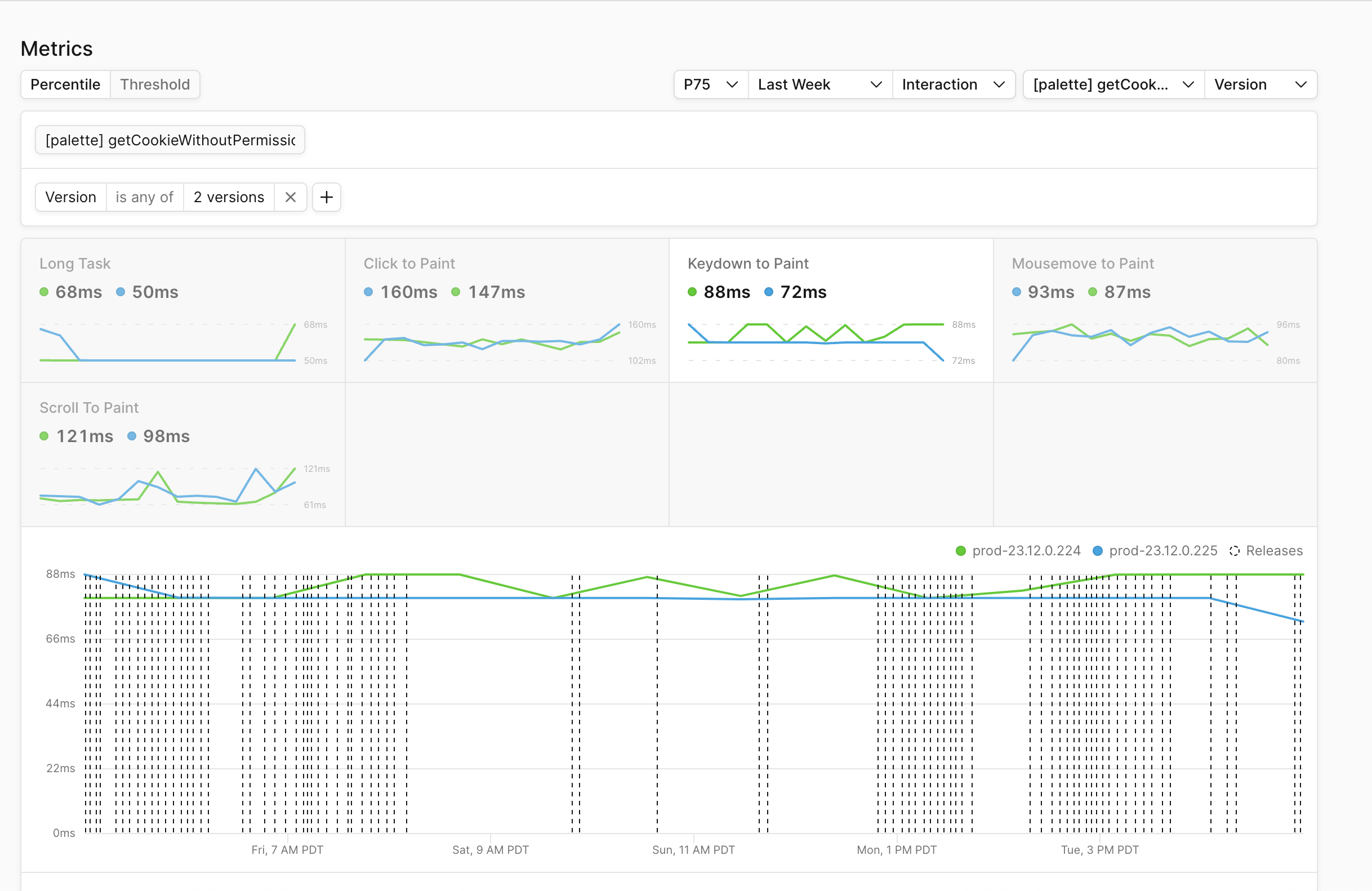Click the 'Sun, 11 AM PDT' axis label
This screenshot has width=1372, height=891.
tap(693, 850)
